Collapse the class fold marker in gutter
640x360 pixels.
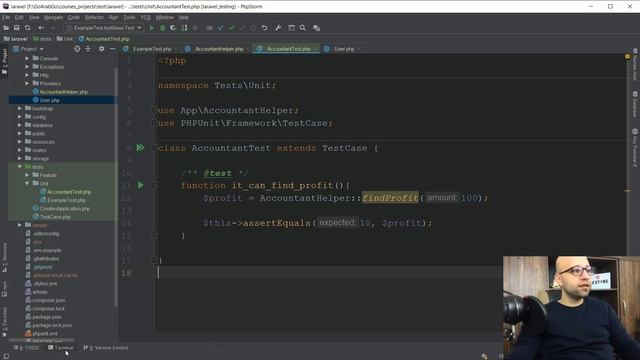pos(154,148)
